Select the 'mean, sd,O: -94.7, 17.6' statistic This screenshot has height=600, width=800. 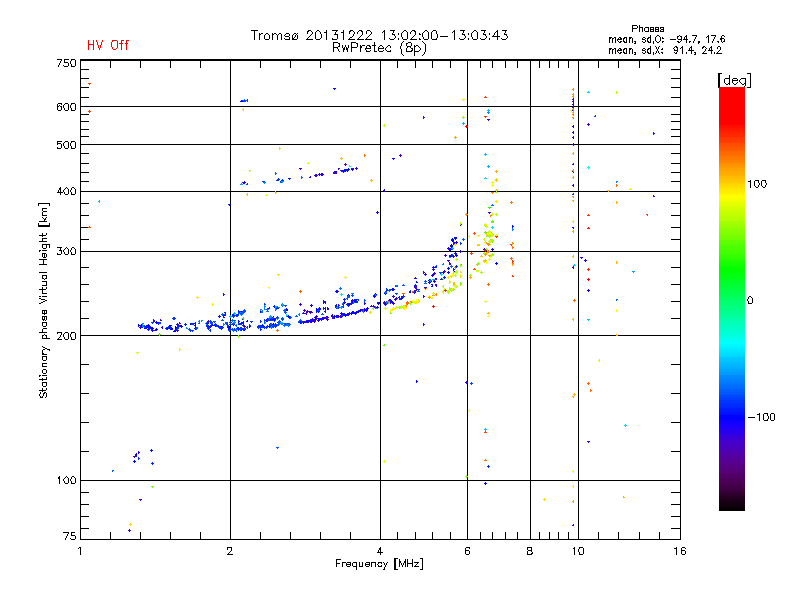[x=666, y=39]
